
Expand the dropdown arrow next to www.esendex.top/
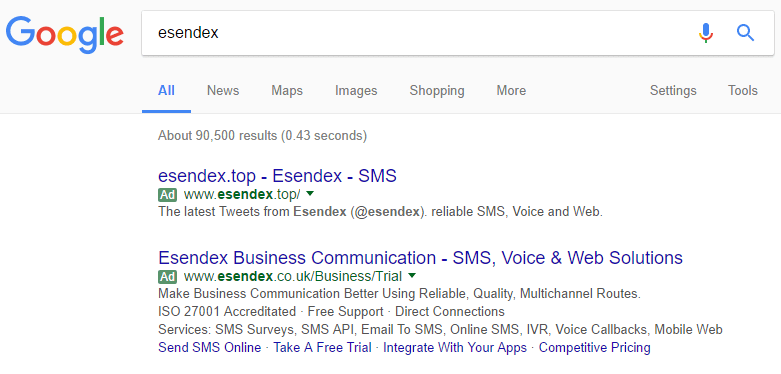pyautogui.click(x=309, y=193)
